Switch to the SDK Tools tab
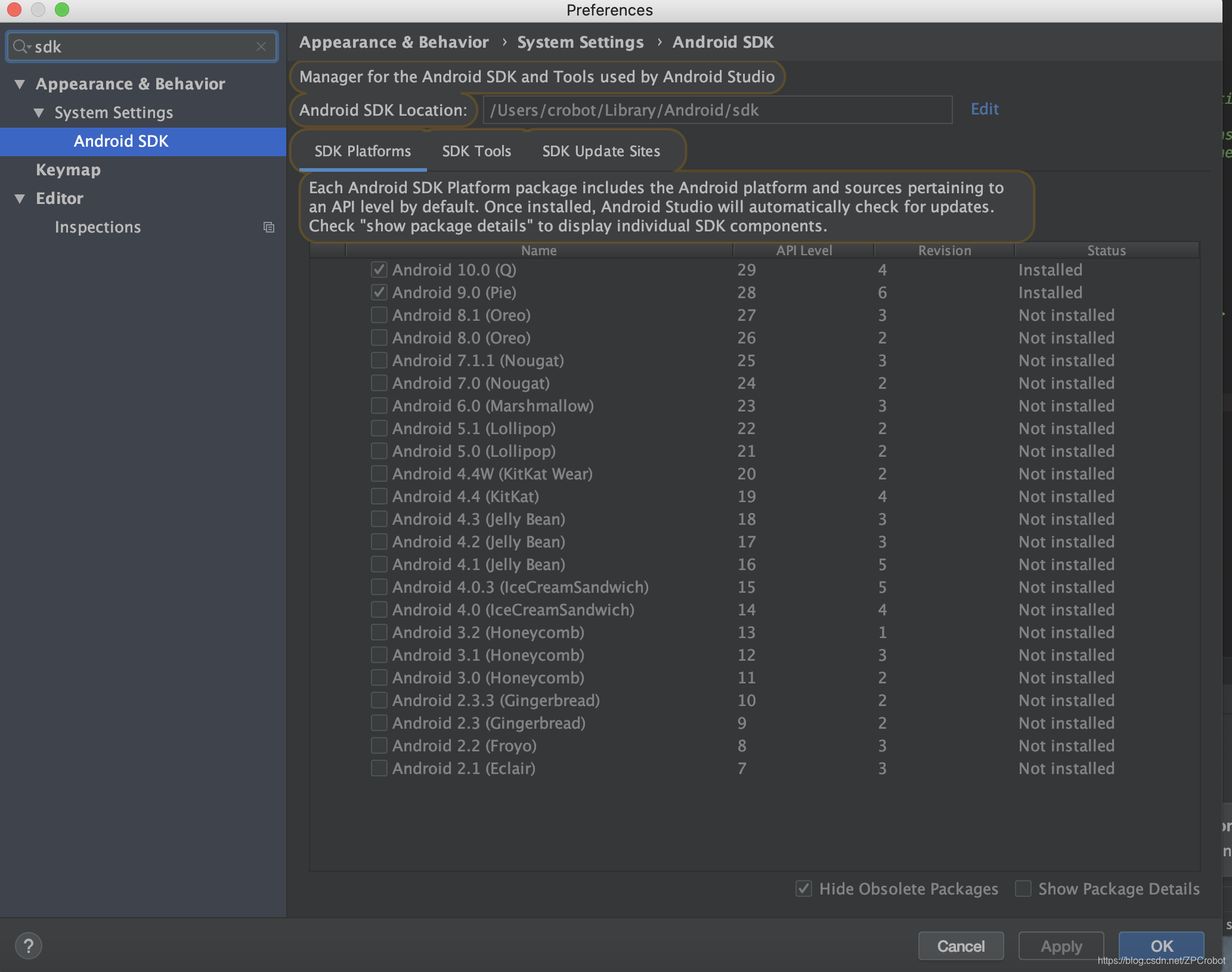Image resolution: width=1232 pixels, height=972 pixels. (x=476, y=151)
